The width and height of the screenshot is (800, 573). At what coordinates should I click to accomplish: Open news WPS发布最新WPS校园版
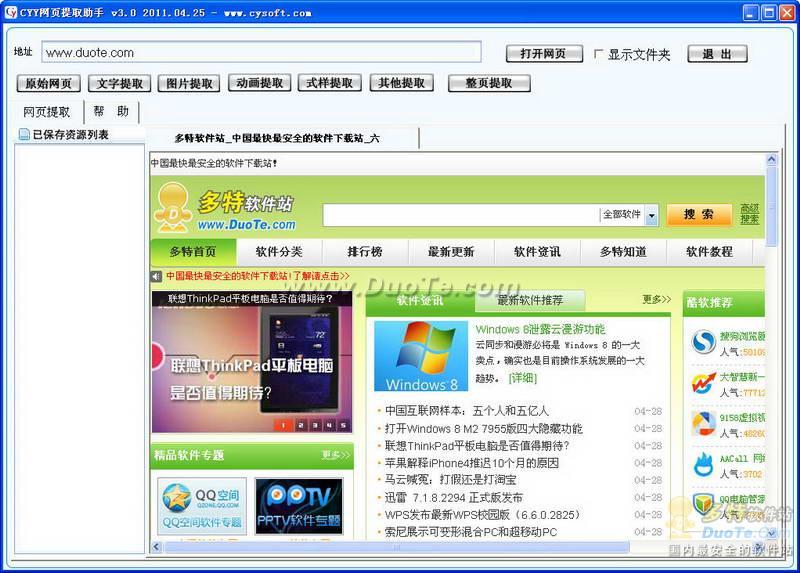483,515
